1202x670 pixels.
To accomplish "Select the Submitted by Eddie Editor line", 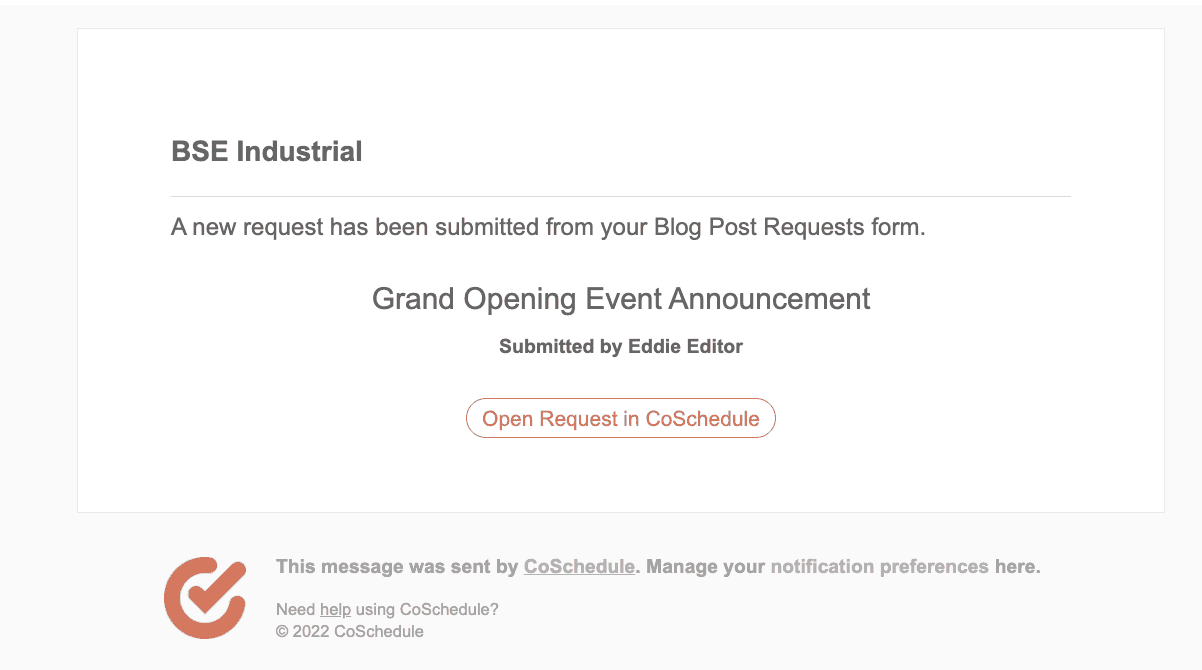I will pyautogui.click(x=620, y=346).
